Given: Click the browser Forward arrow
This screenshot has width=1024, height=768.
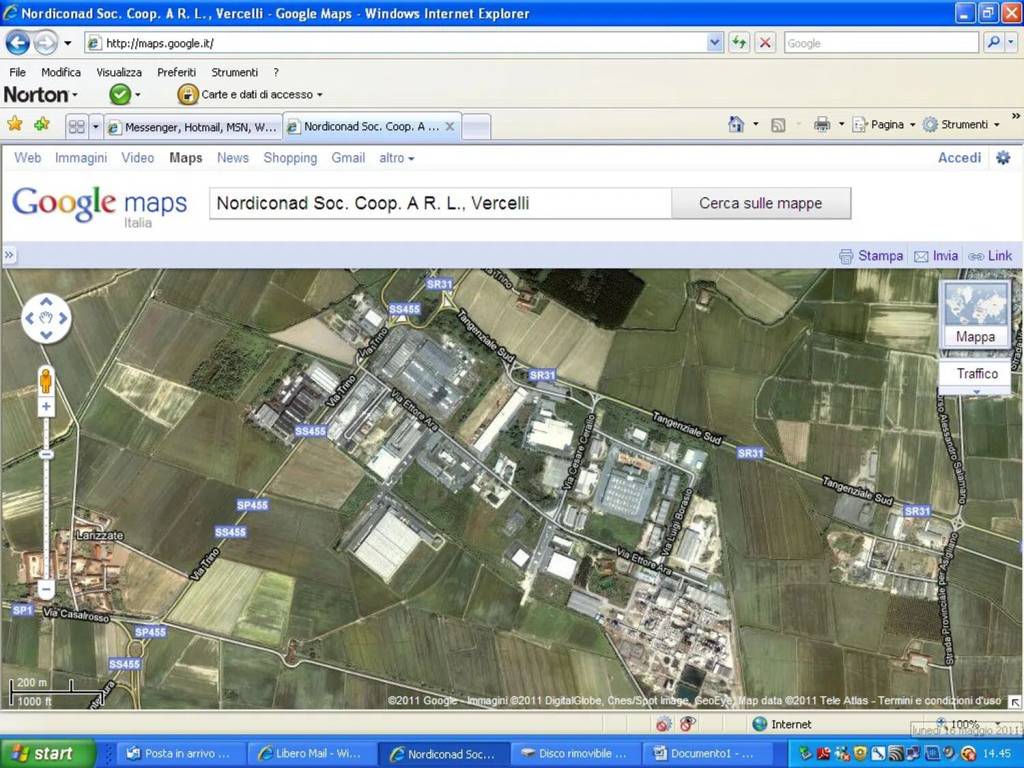Looking at the screenshot, I should [x=45, y=44].
